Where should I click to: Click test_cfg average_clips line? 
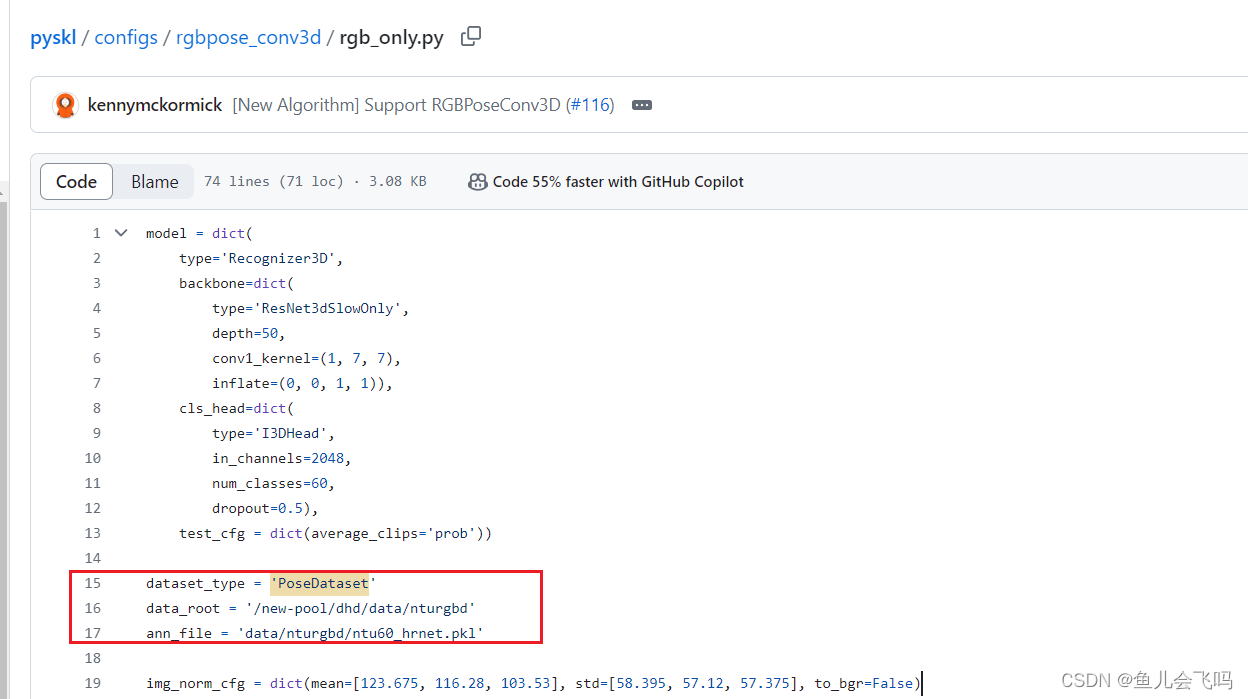(x=336, y=533)
